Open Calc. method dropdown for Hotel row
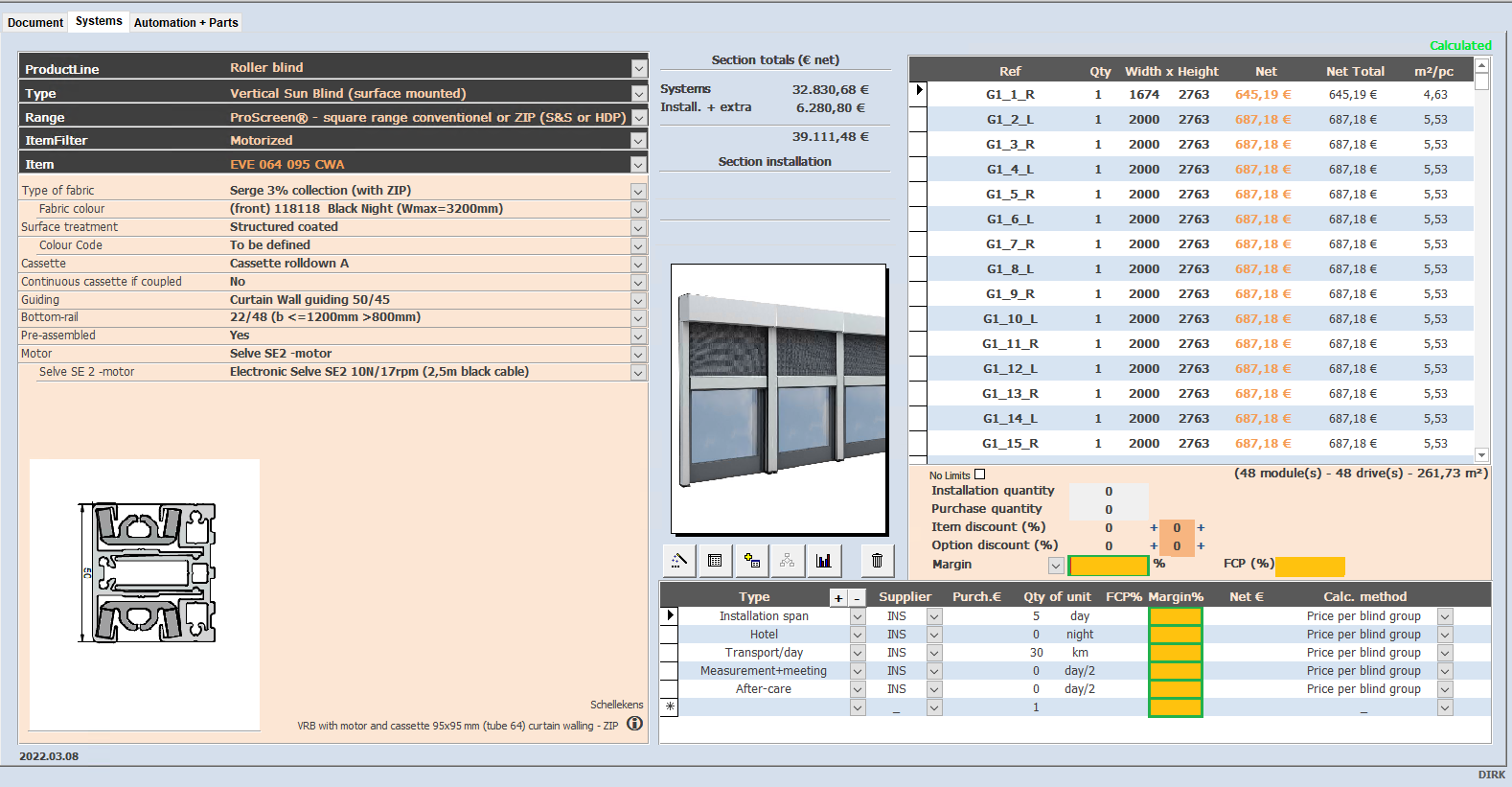This screenshot has width=1512, height=787. tap(1445, 635)
